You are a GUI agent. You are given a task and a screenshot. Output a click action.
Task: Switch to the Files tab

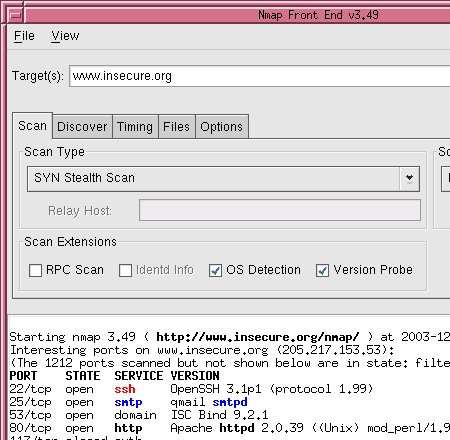(x=176, y=127)
